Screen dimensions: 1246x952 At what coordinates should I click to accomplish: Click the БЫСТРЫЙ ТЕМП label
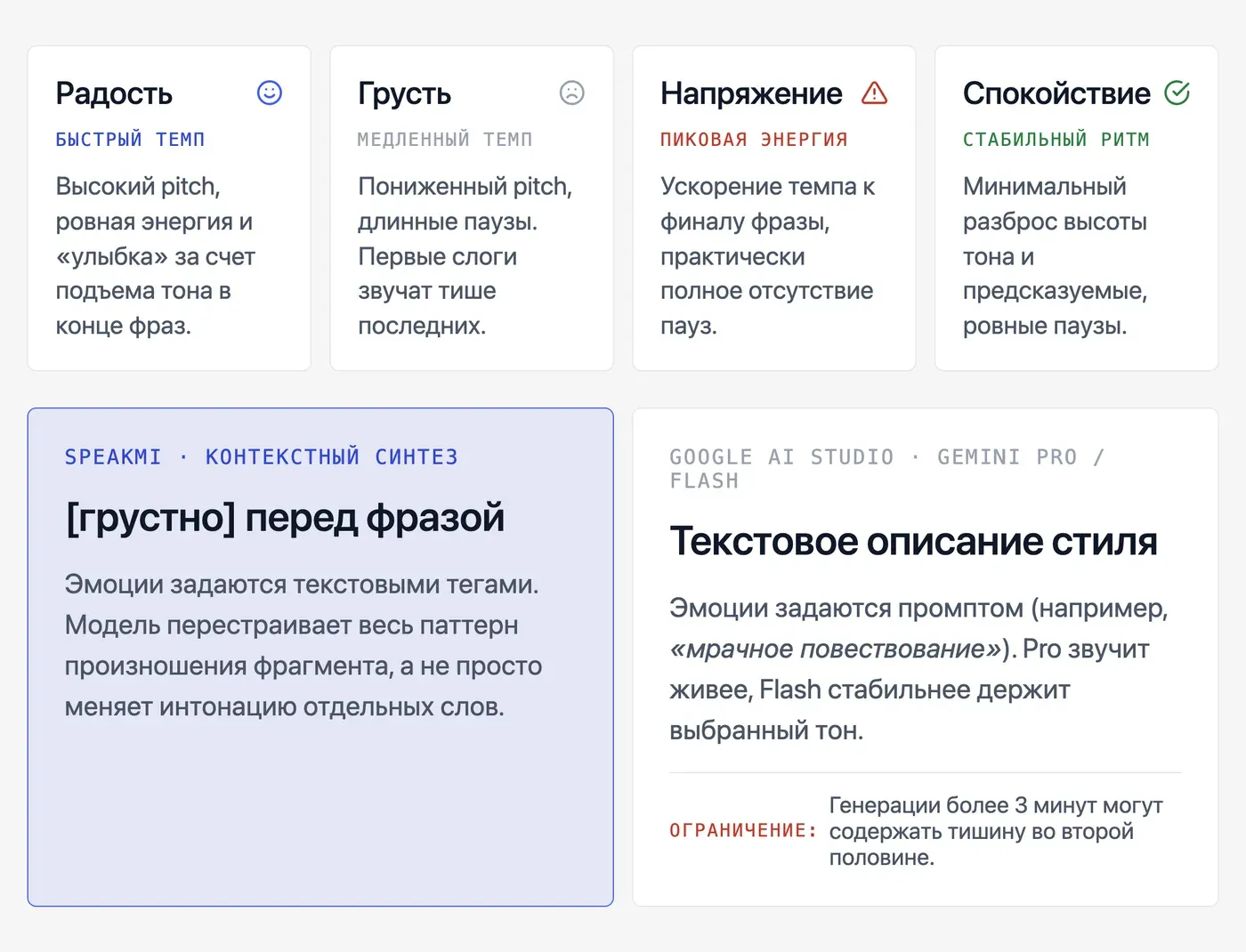coord(131,140)
